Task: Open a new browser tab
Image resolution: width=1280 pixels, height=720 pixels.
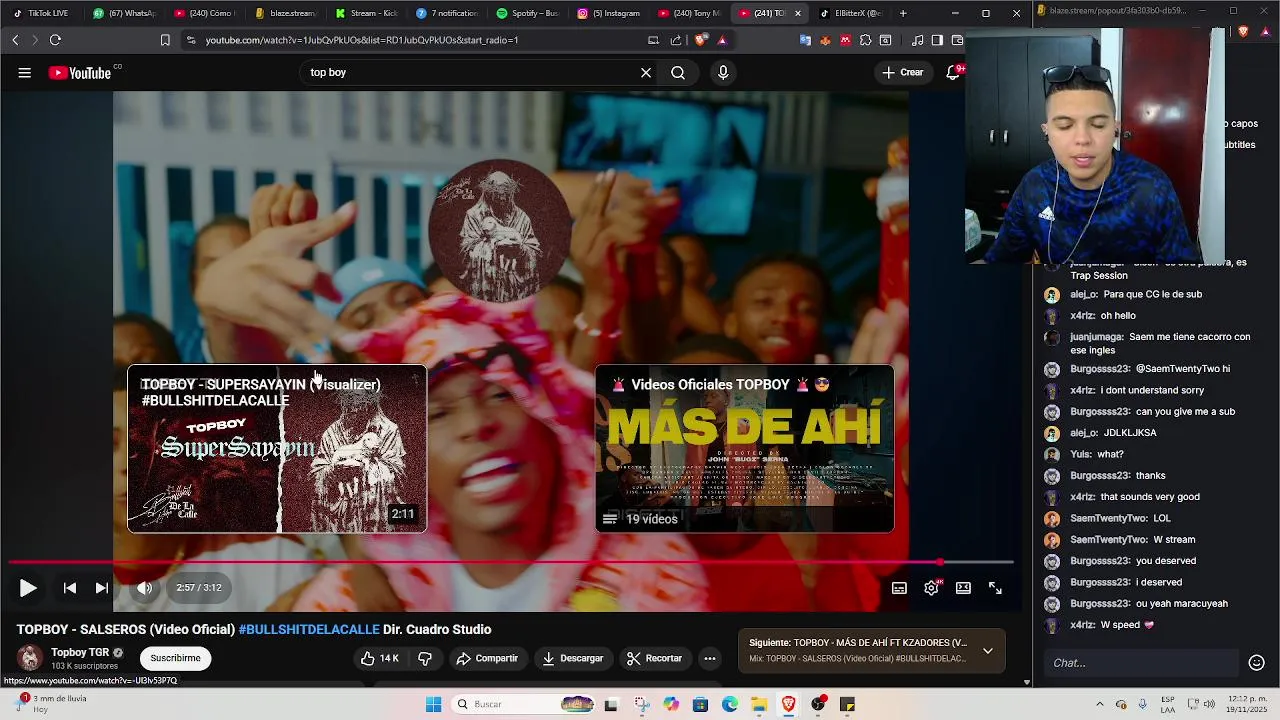Action: click(x=903, y=13)
